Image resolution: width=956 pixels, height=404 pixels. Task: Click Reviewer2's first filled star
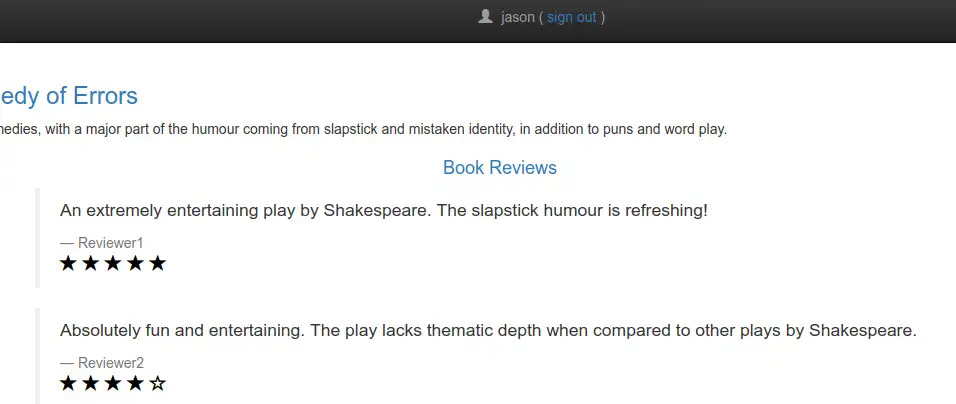(x=68, y=383)
